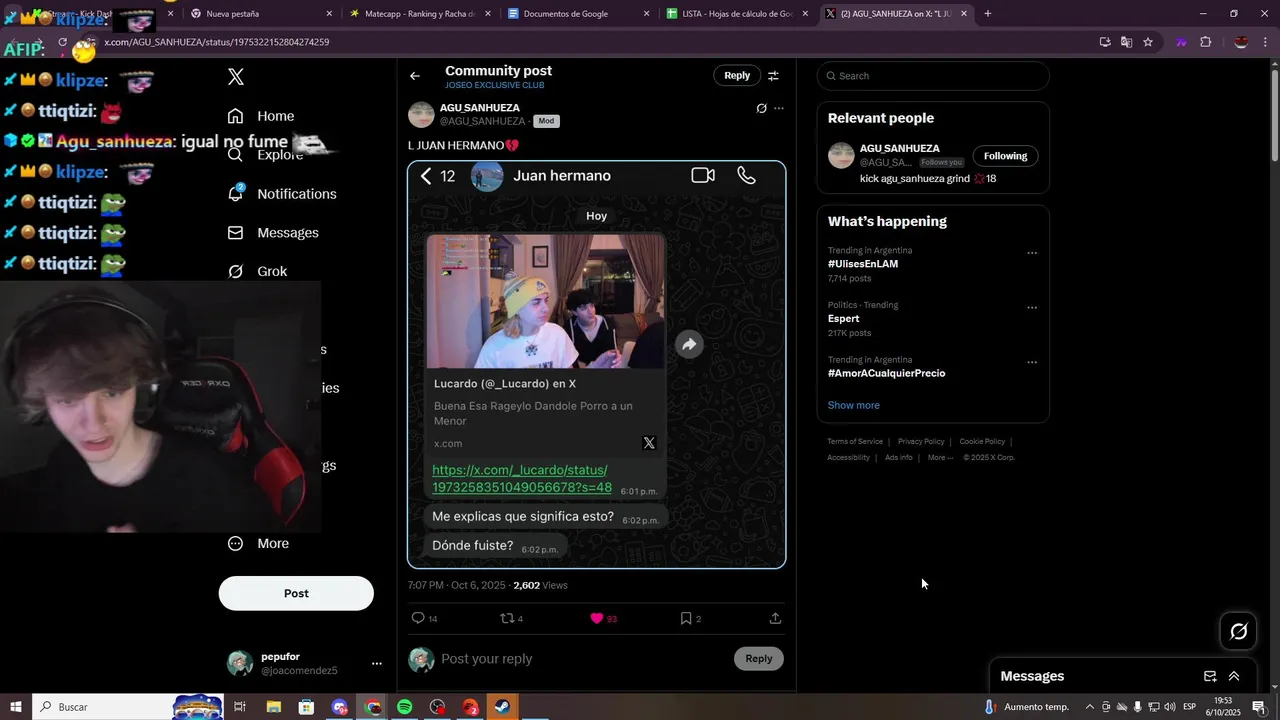Open the WhatsApp screenshot image in the post

coord(596,364)
